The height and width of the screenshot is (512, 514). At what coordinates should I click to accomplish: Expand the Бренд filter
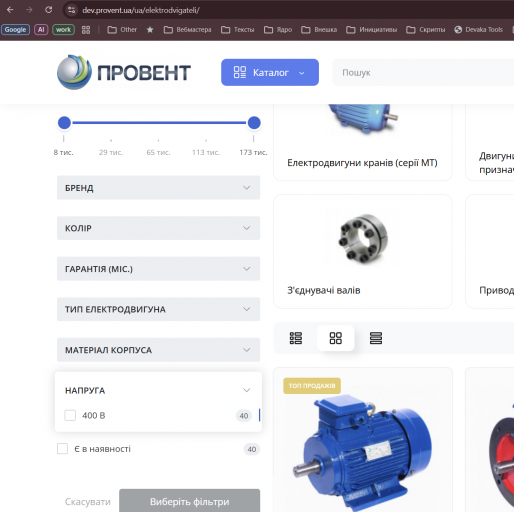pyautogui.click(x=158, y=188)
